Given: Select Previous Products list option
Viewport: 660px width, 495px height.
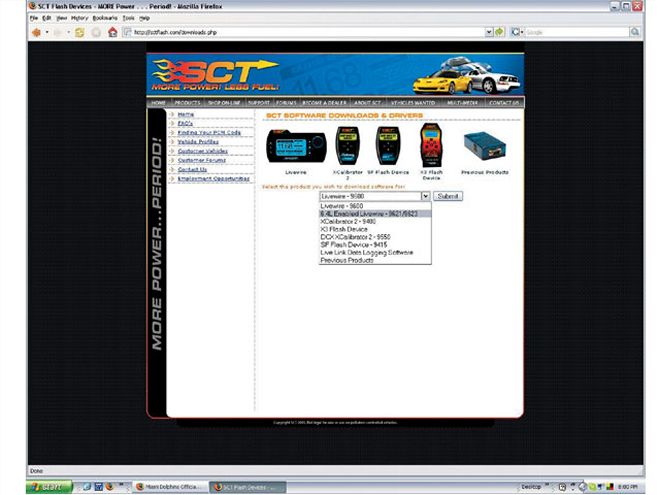Looking at the screenshot, I should [x=375, y=260].
